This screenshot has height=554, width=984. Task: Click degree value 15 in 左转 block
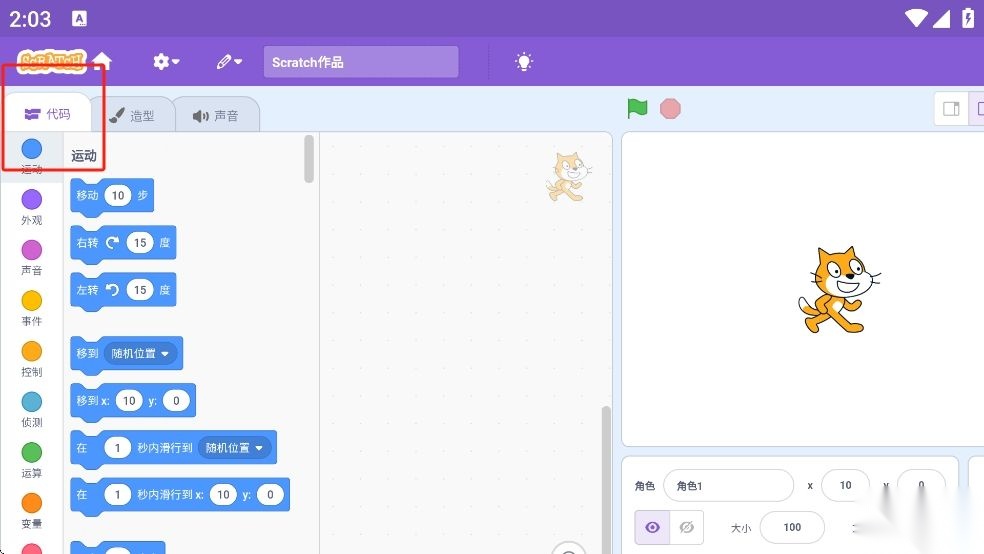(140, 290)
